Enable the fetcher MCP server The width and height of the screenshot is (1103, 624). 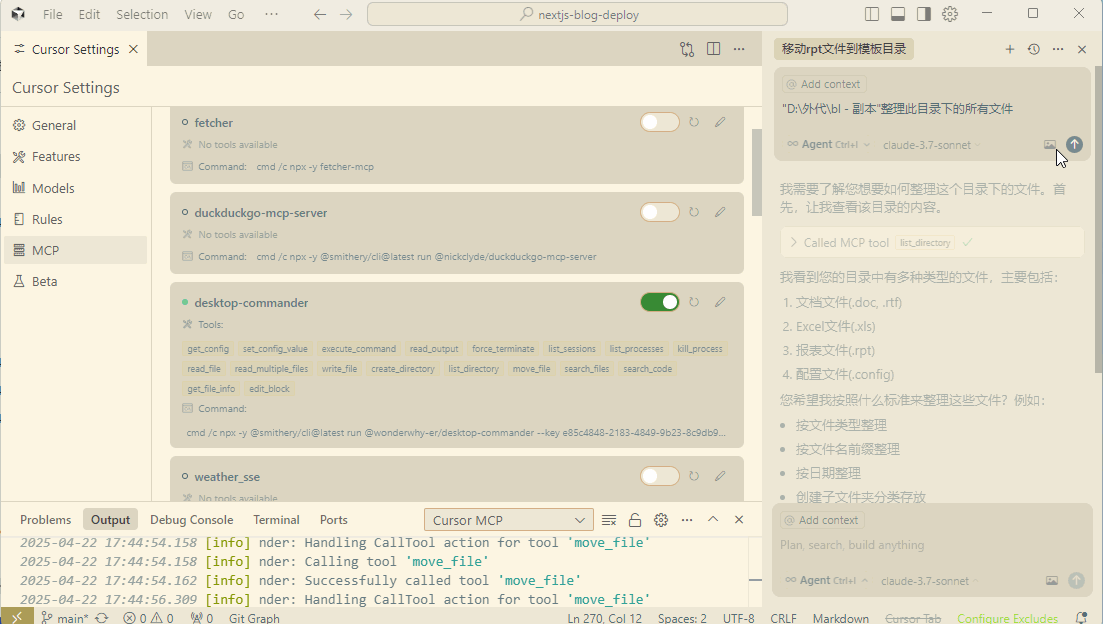(x=660, y=122)
